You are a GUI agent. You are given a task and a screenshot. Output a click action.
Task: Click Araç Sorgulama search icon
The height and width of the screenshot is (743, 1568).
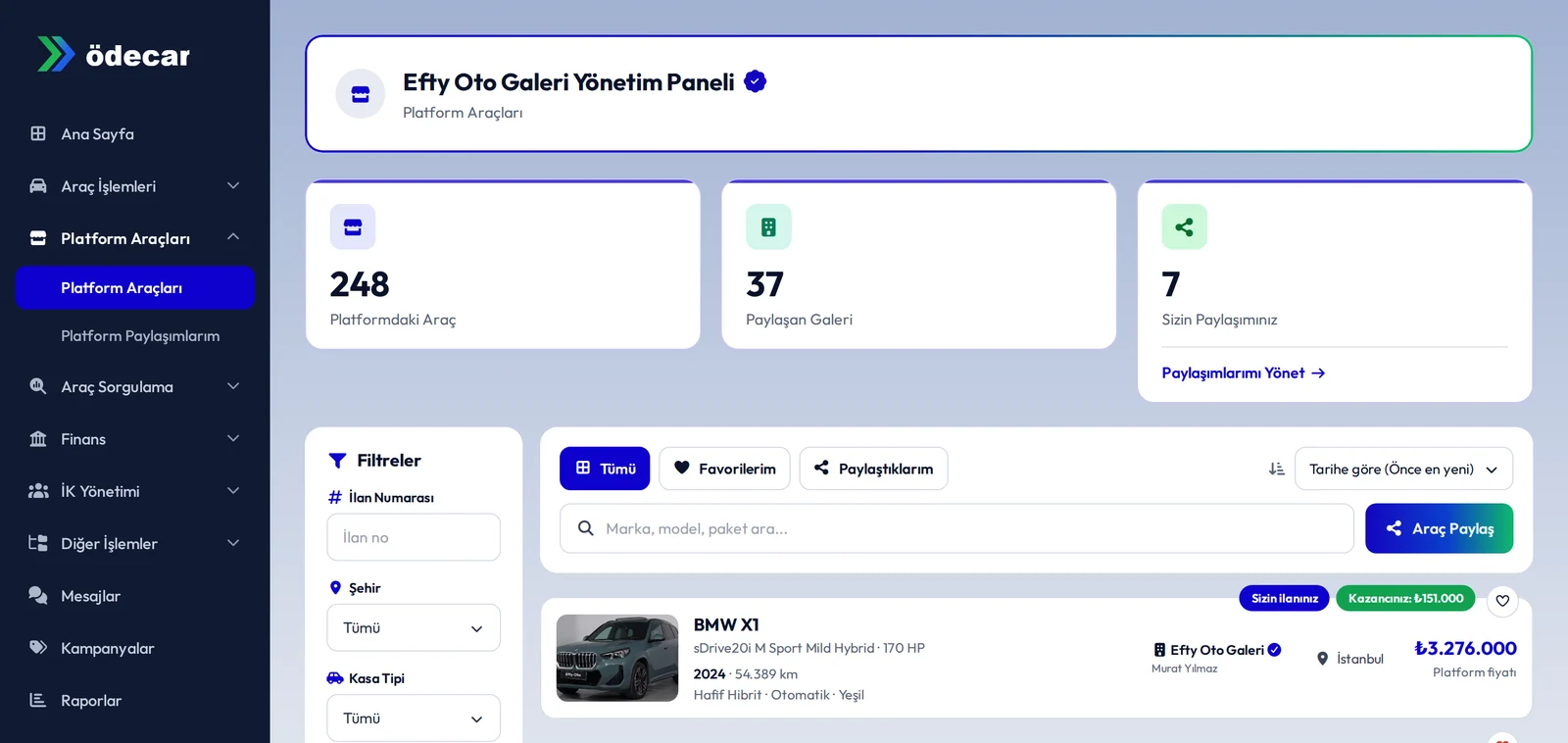pyautogui.click(x=38, y=386)
